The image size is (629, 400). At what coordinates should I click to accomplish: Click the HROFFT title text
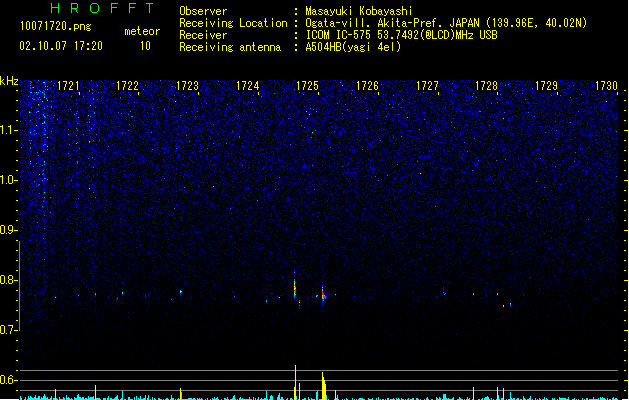pos(102,8)
